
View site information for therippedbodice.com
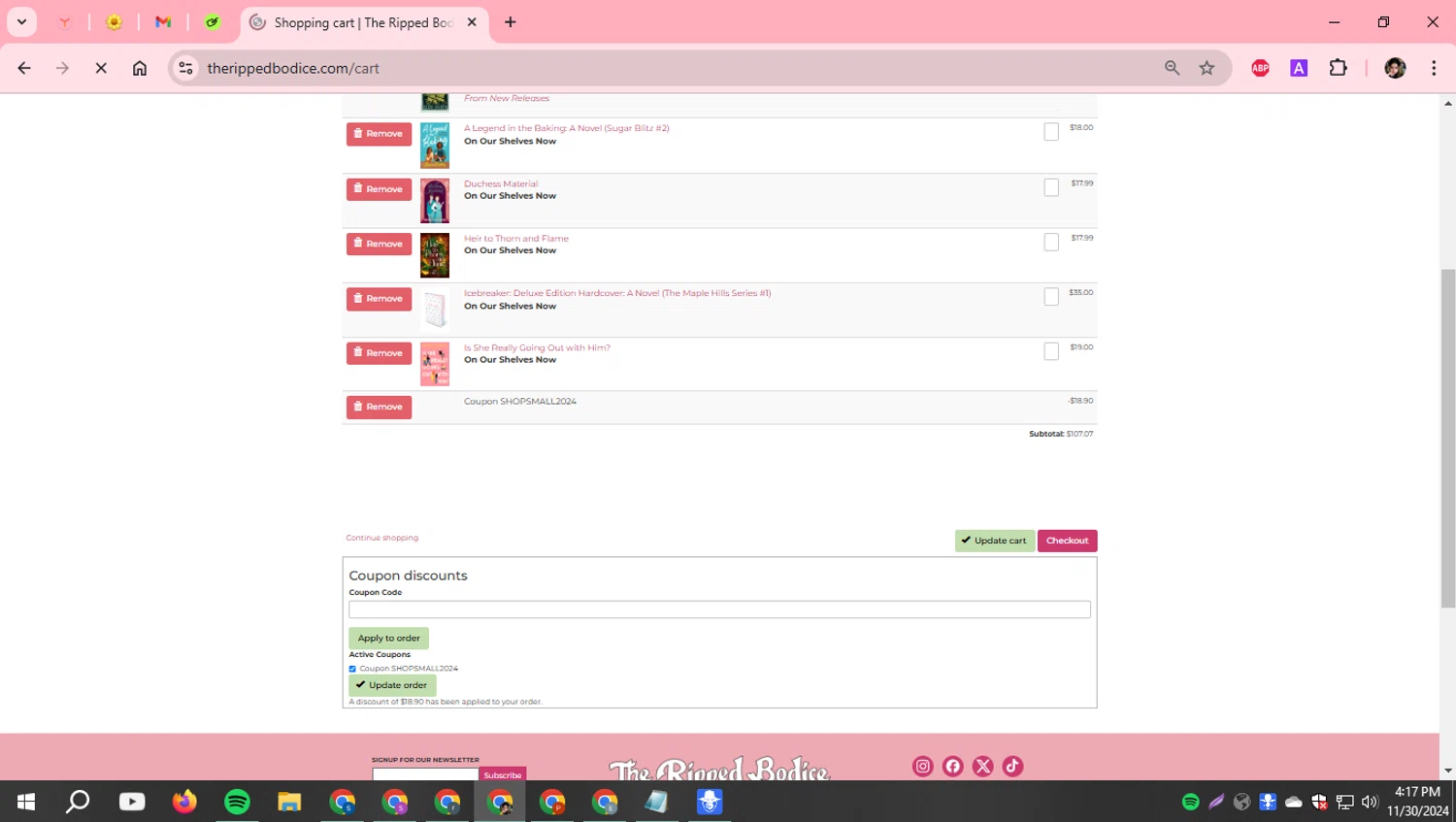[186, 68]
